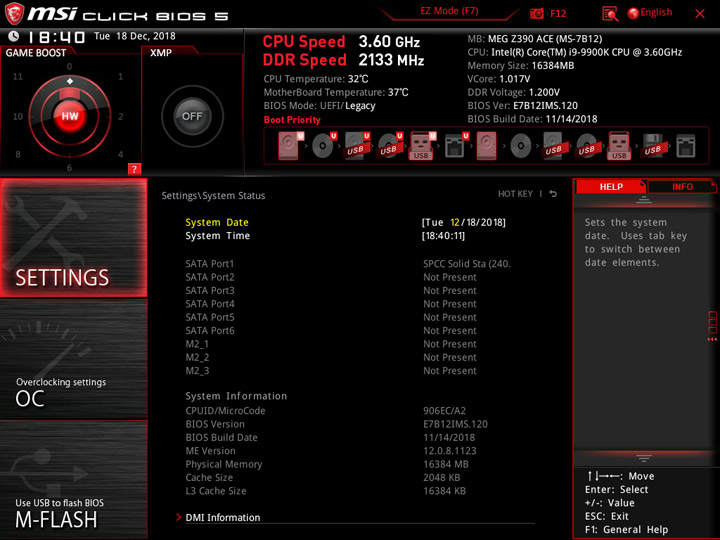Click the Settings\System Status breadcrumb
The width and height of the screenshot is (720, 540).
[x=213, y=196]
